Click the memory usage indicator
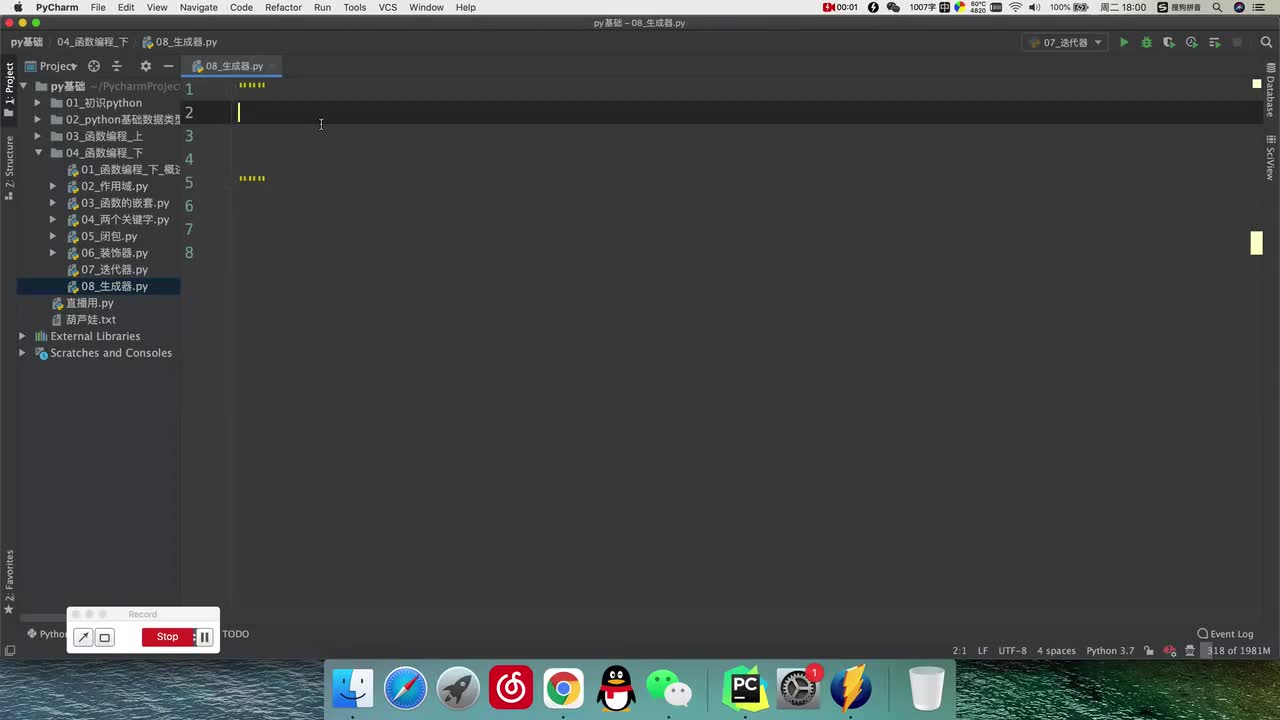The width and height of the screenshot is (1280, 720). [1238, 651]
